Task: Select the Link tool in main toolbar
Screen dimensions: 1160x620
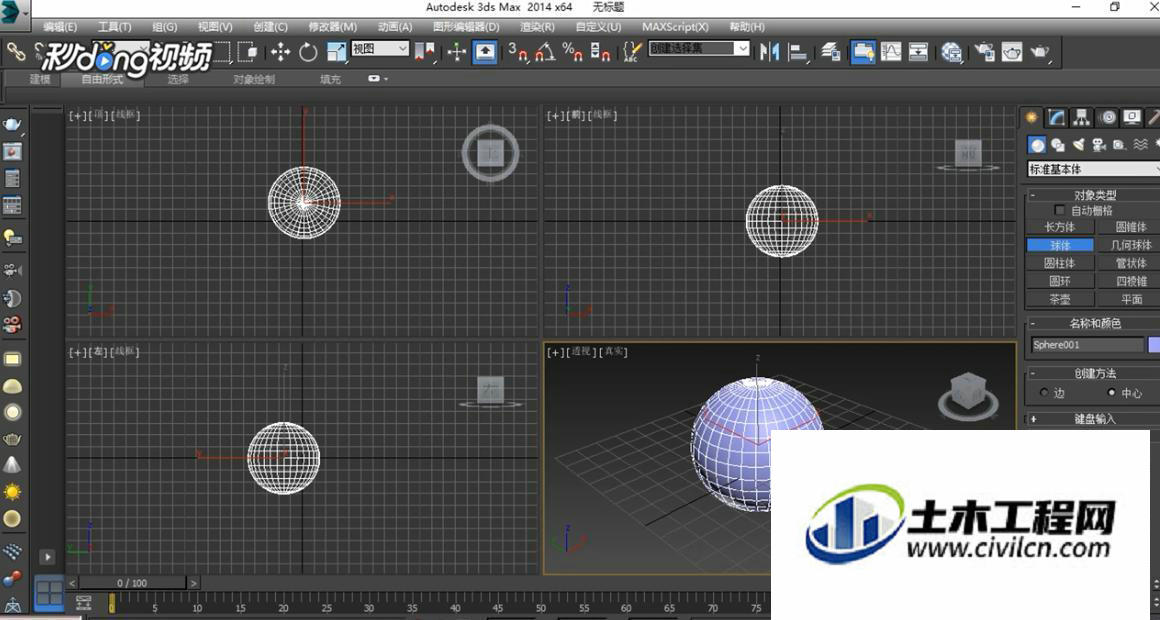Action: 16,52
